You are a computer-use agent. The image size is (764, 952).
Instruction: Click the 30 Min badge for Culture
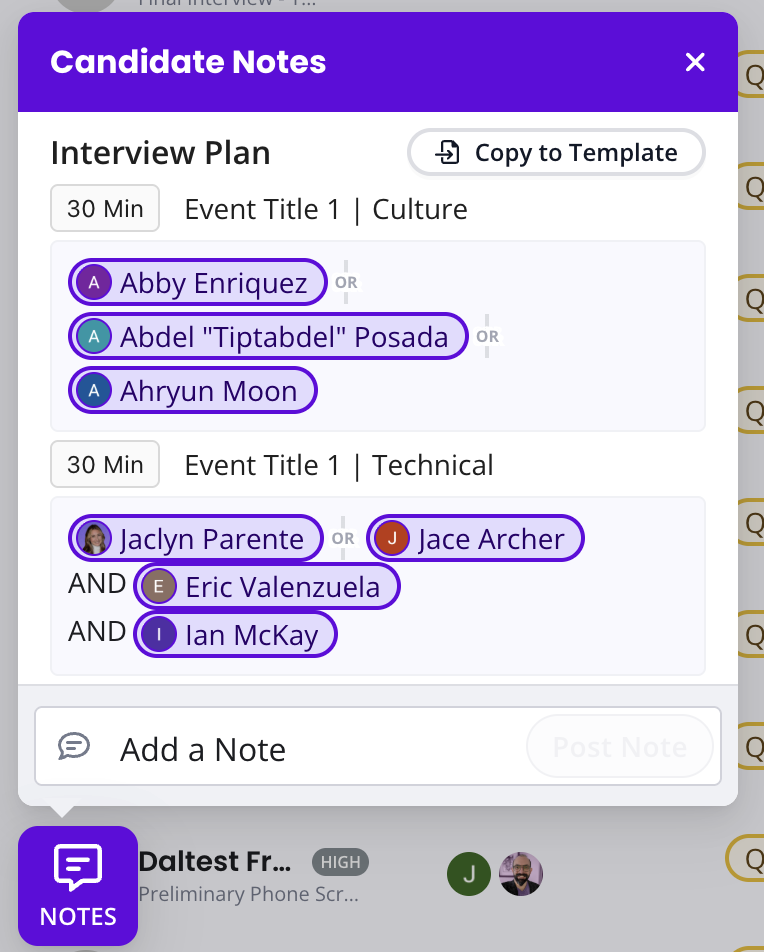click(x=105, y=209)
